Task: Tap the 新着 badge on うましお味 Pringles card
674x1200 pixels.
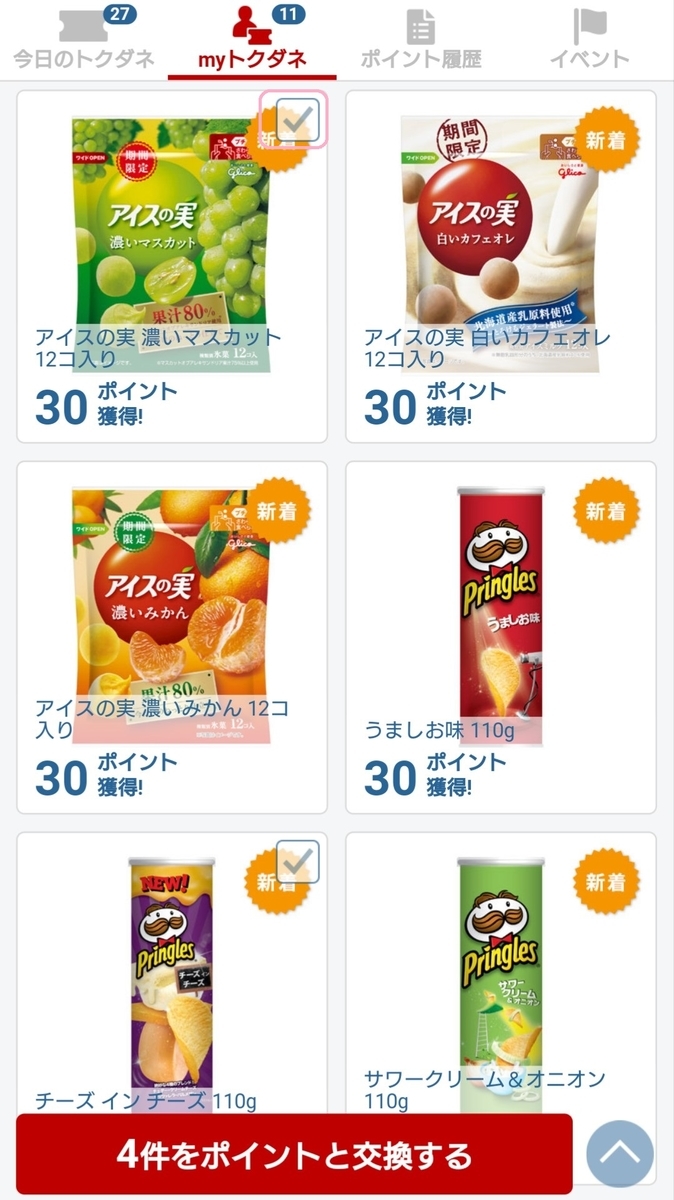Action: pos(605,510)
